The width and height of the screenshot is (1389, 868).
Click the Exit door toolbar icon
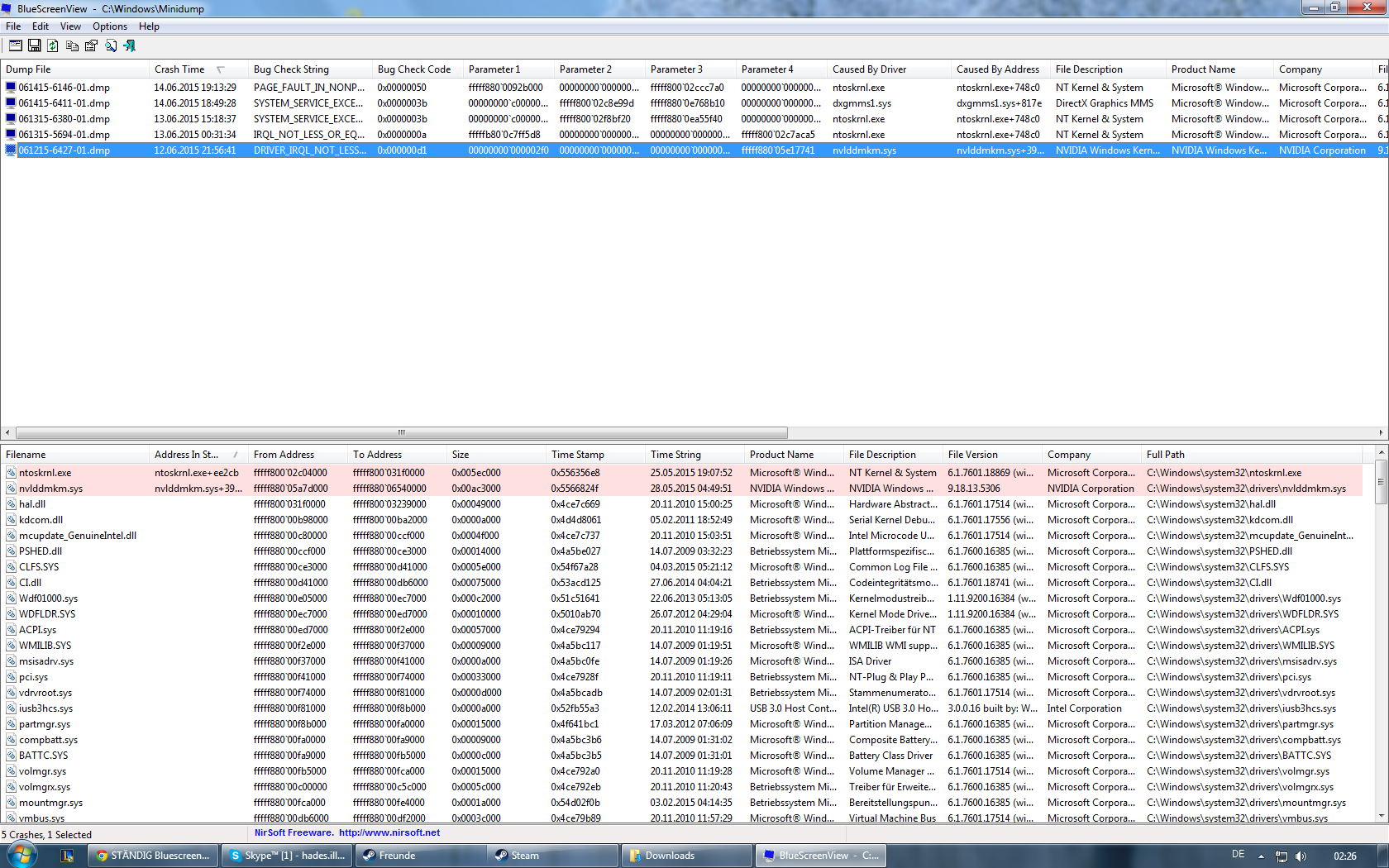tap(129, 45)
